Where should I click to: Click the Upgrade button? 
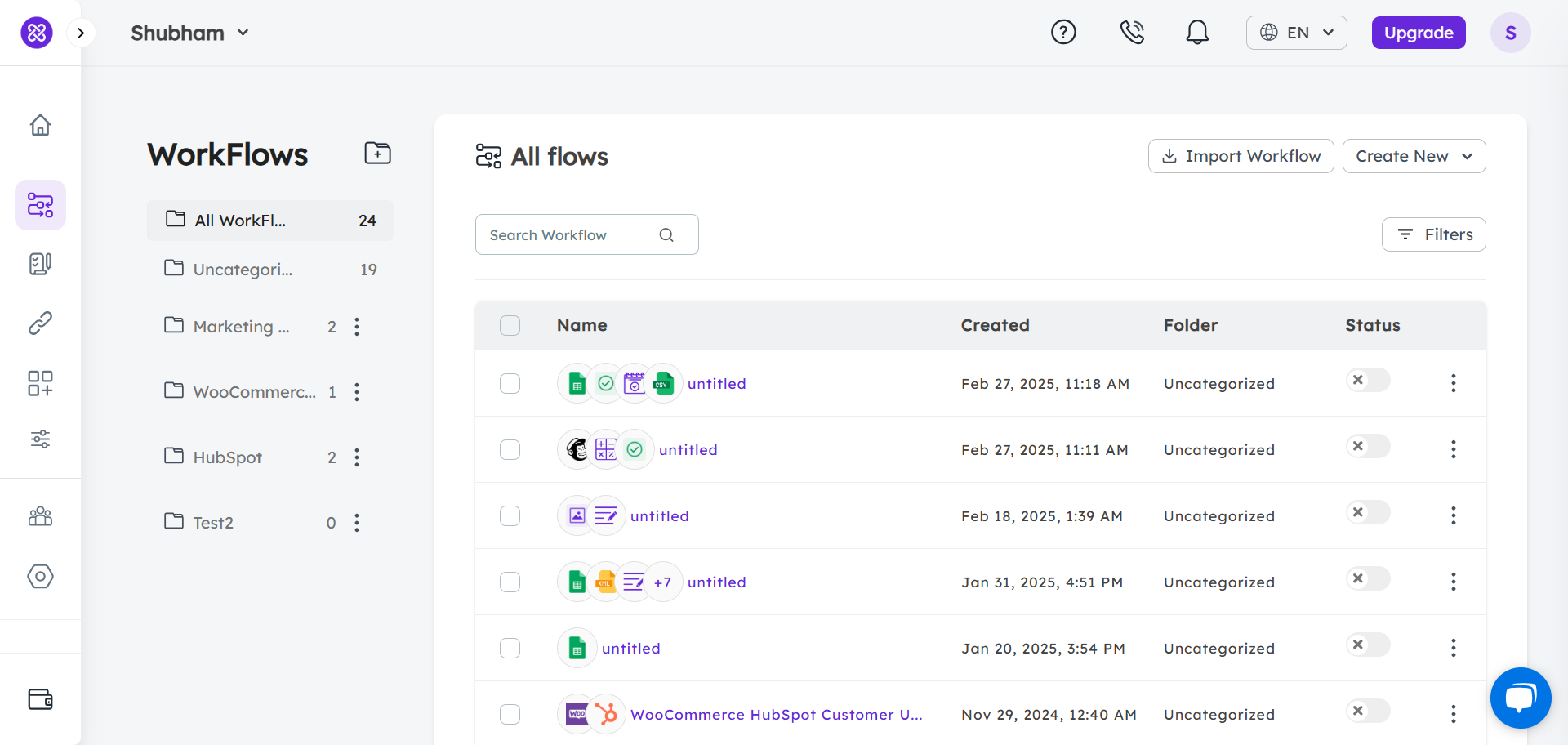point(1419,33)
